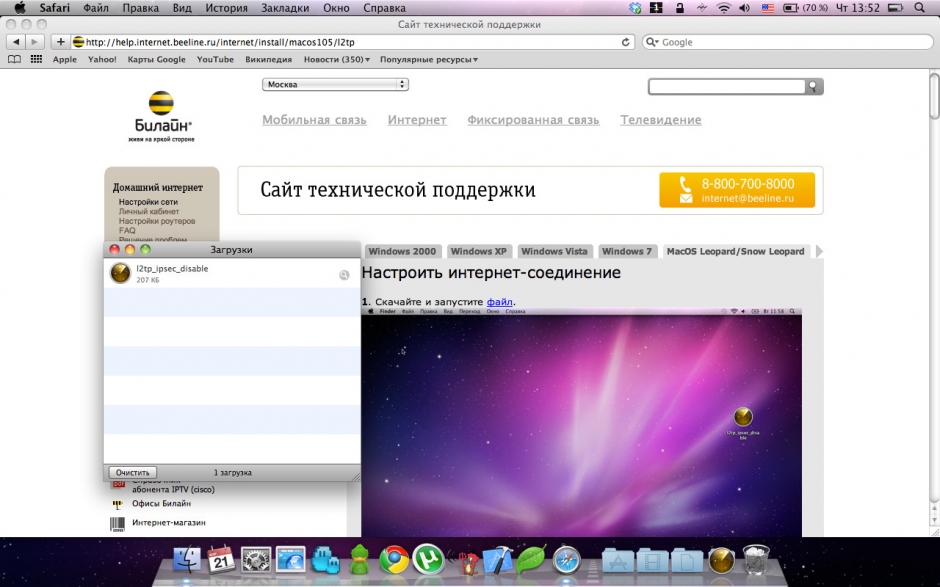Go forward using the Safari forward arrow
Image resolution: width=940 pixels, height=587 pixels.
click(35, 42)
